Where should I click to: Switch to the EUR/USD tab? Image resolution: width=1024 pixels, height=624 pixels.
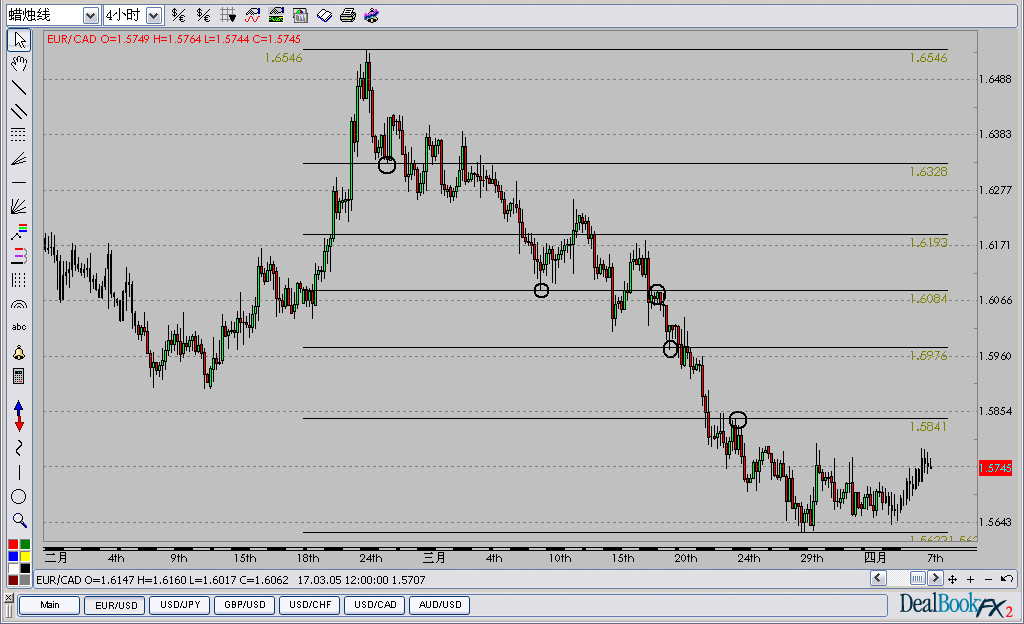point(115,605)
